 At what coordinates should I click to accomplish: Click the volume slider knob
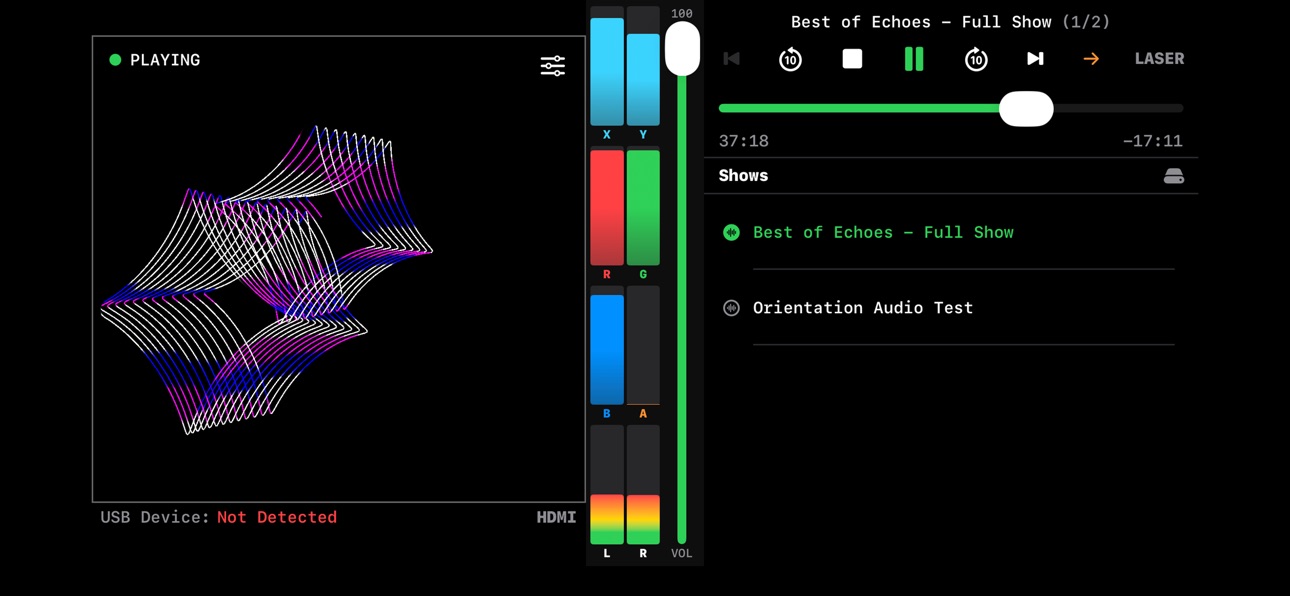[682, 48]
